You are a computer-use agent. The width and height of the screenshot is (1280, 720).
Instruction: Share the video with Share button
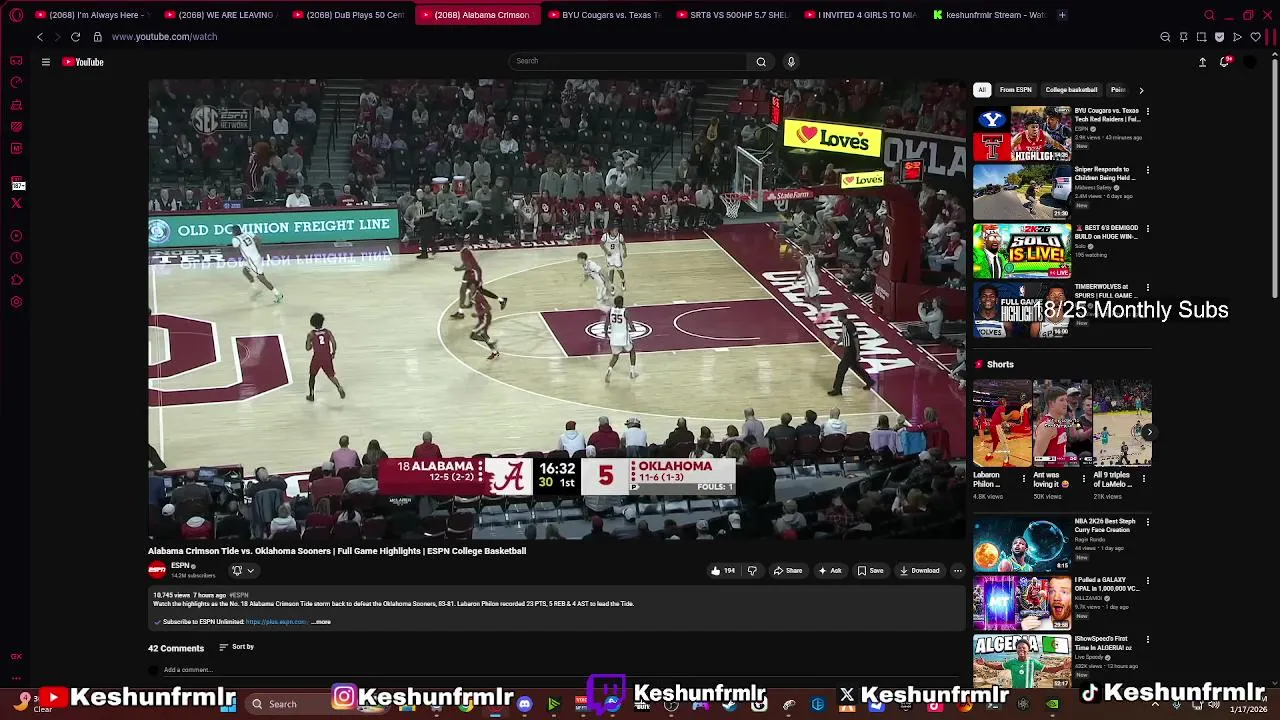[x=788, y=571]
